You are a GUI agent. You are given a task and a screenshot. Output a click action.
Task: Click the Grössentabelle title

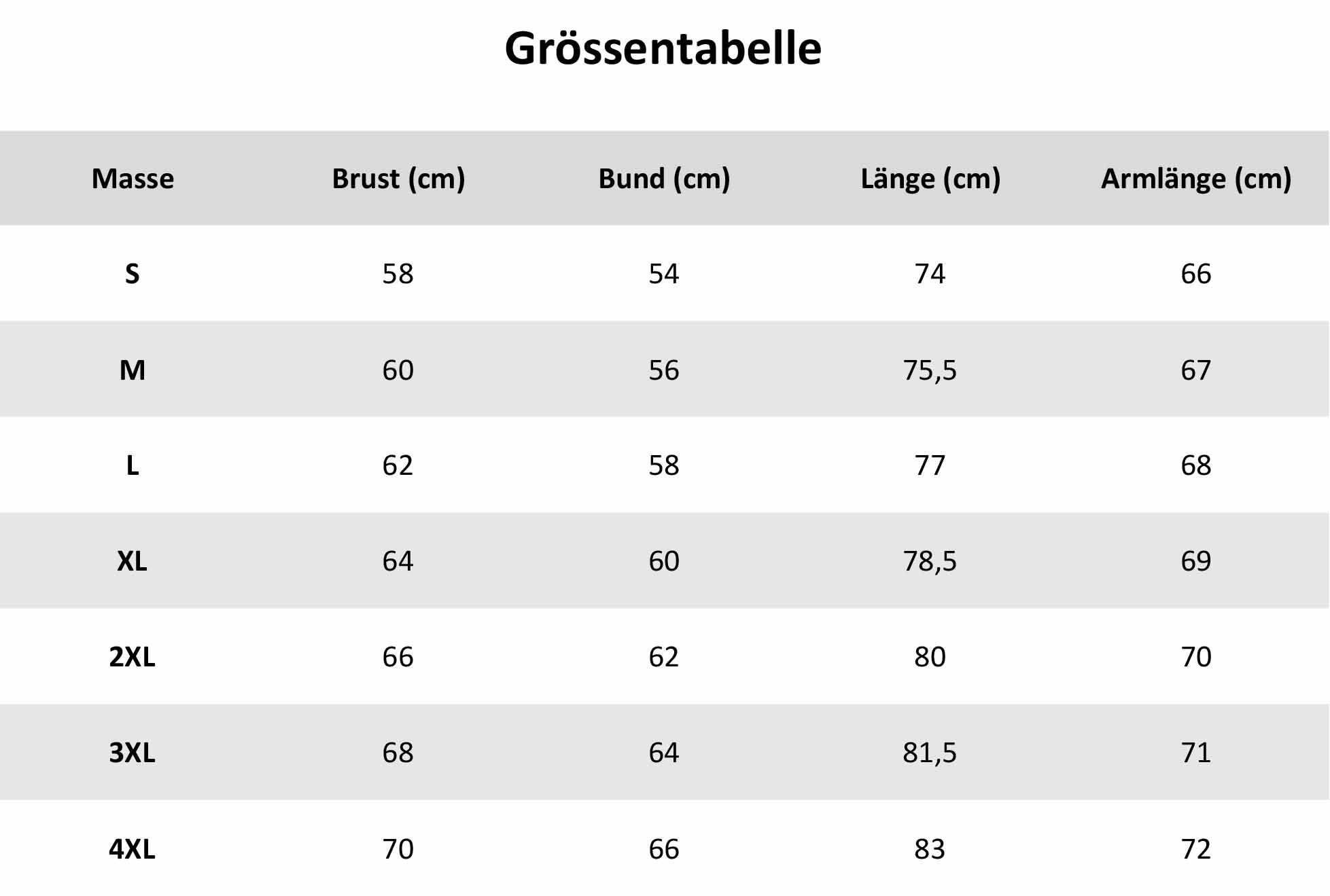click(x=663, y=49)
